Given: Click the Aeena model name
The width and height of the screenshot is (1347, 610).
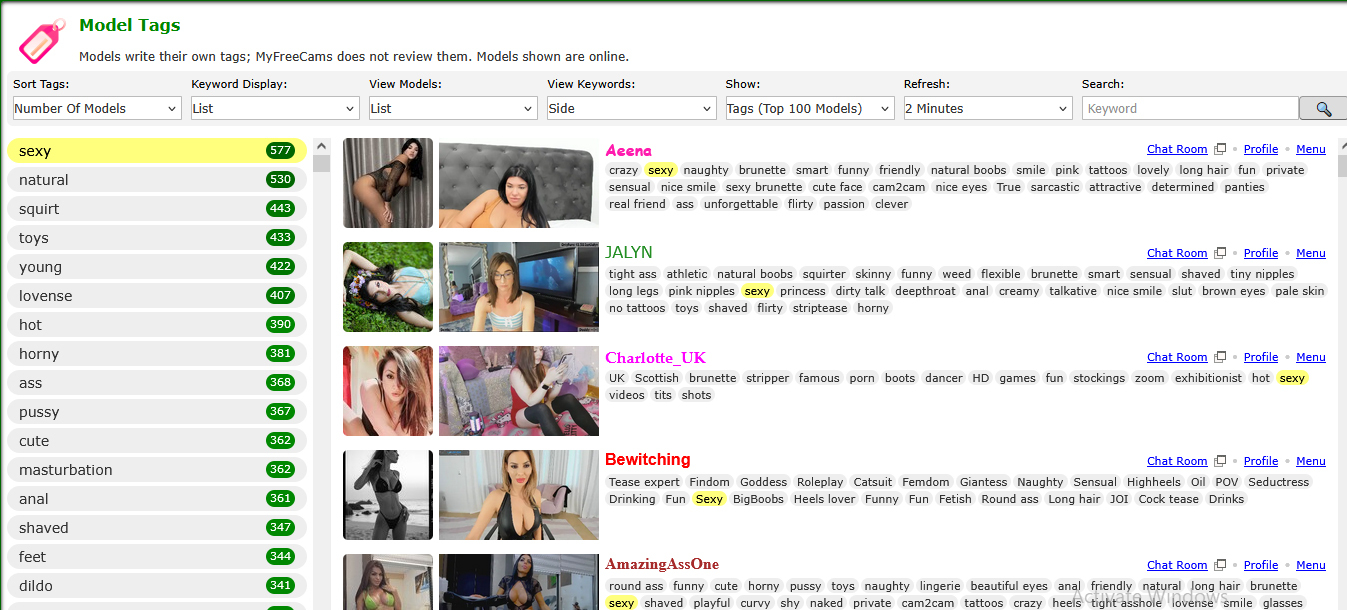Looking at the screenshot, I should tap(628, 151).
